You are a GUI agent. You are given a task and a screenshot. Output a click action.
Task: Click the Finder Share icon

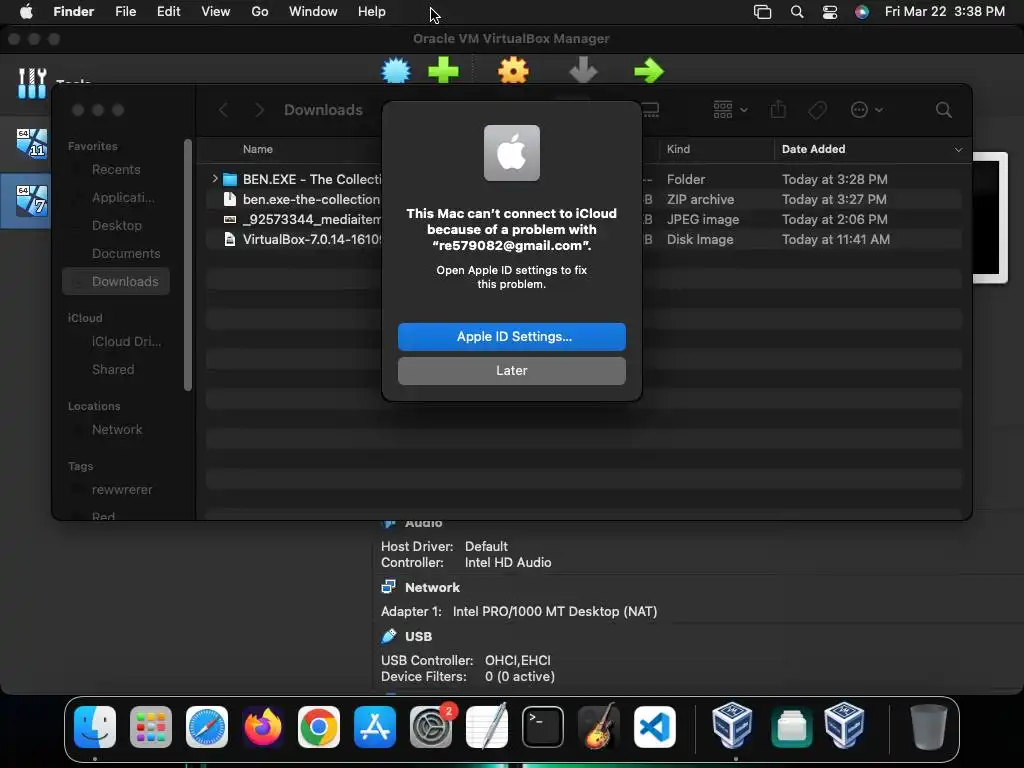pyautogui.click(x=778, y=110)
